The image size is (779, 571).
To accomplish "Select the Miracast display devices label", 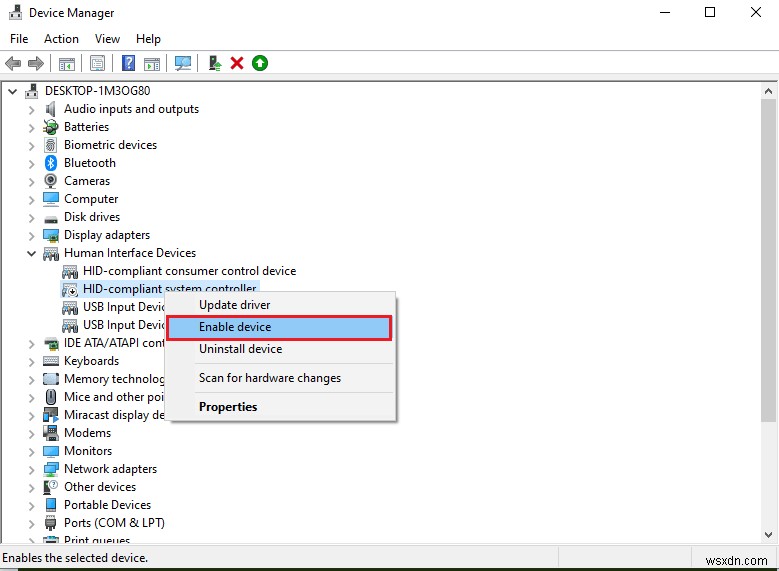I will coord(114,415).
